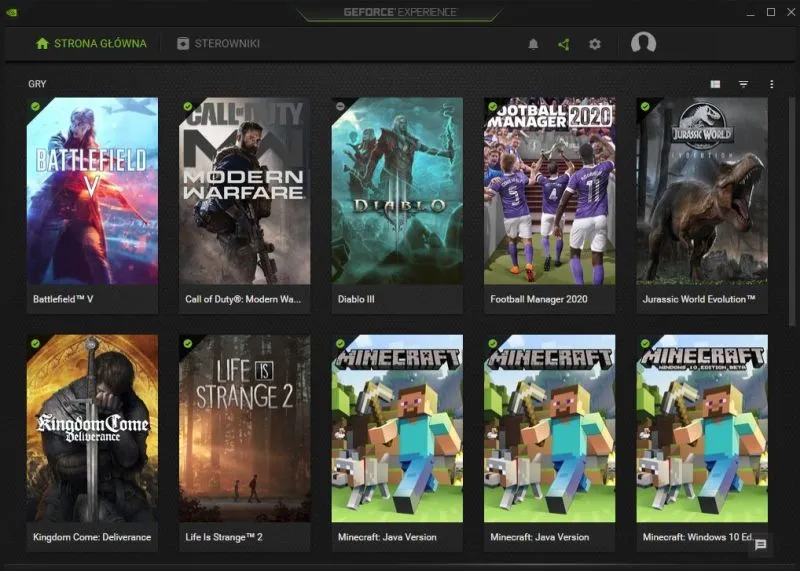
Task: Click the GRY section heading
Action: 37,84
